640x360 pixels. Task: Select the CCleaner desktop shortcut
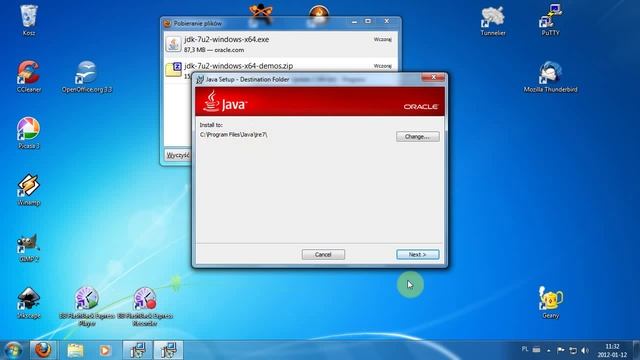[x=29, y=76]
